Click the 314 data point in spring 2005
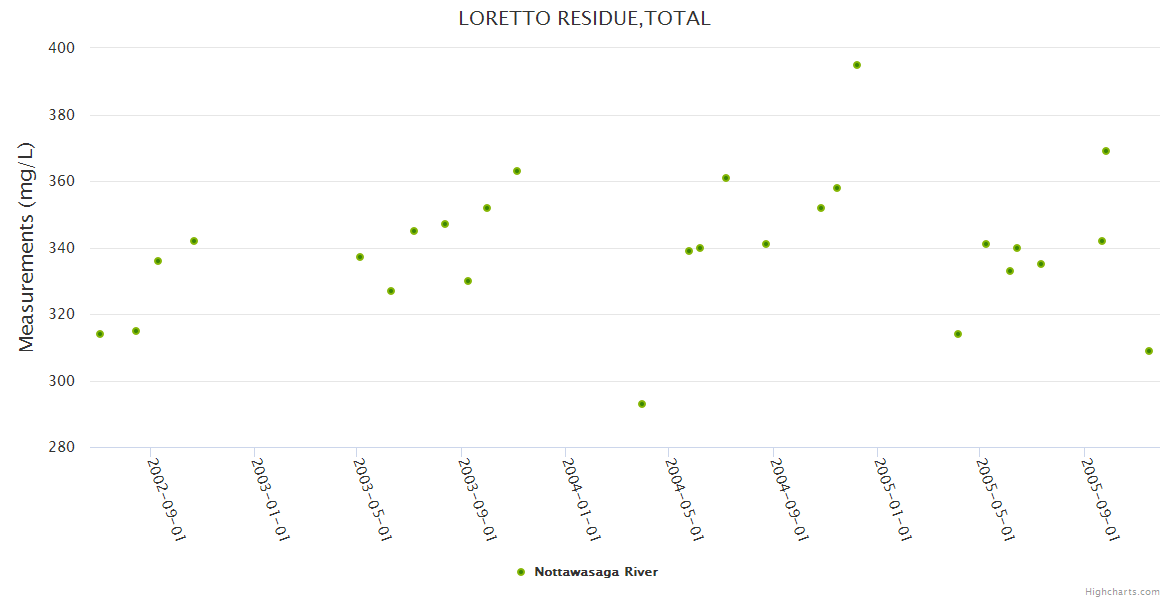The image size is (1170, 600). coord(958,334)
